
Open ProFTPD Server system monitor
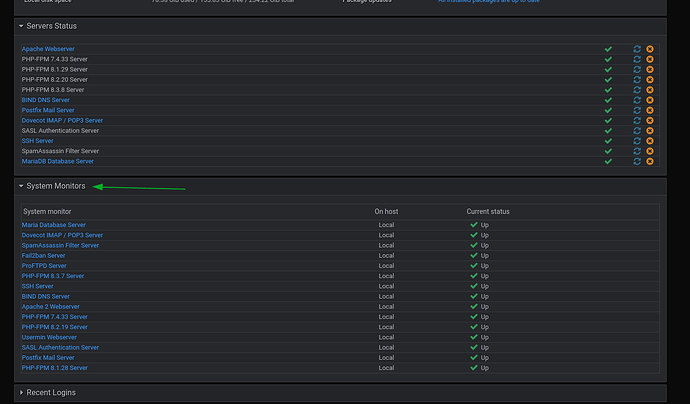point(44,266)
